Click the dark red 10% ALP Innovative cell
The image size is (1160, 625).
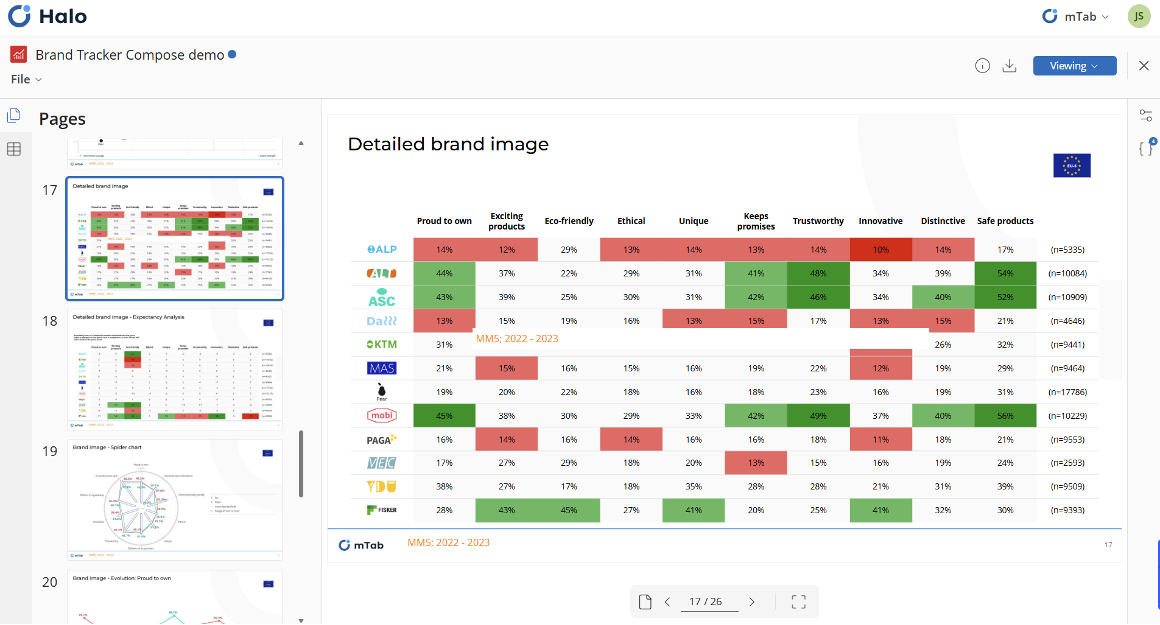[x=880, y=249]
